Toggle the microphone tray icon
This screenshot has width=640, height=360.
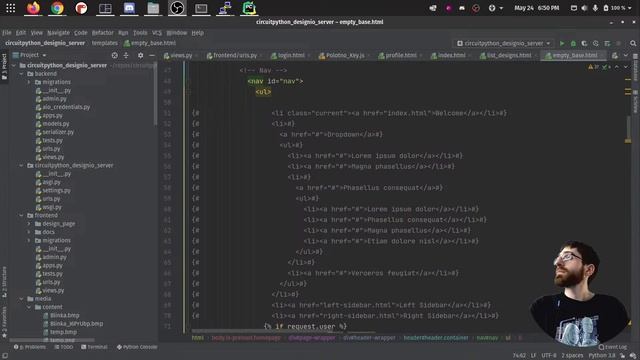[595, 8]
